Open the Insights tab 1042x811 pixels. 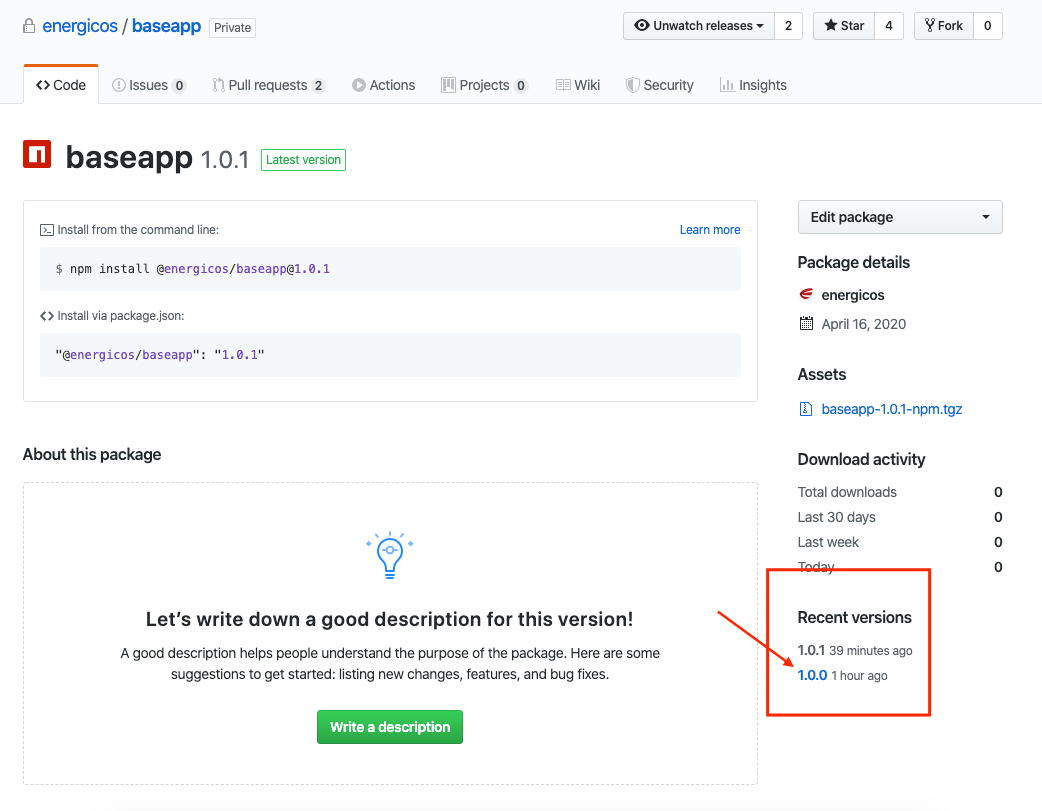[x=753, y=85]
